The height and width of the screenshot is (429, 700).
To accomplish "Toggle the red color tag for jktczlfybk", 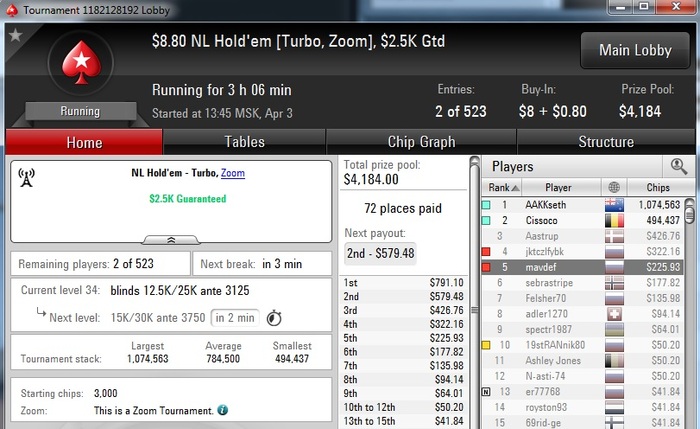I will pyautogui.click(x=486, y=252).
